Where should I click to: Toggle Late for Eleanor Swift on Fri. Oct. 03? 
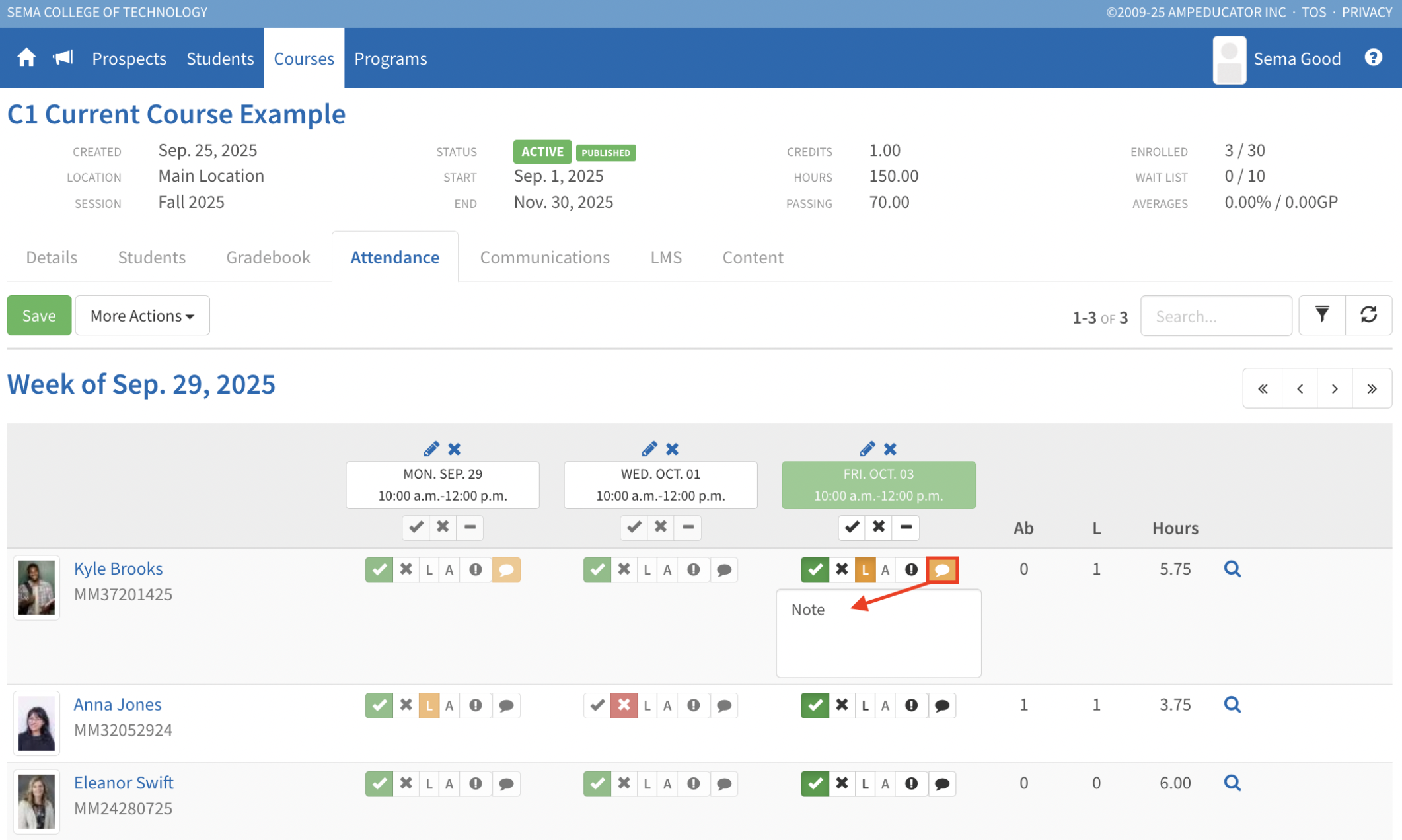click(865, 784)
